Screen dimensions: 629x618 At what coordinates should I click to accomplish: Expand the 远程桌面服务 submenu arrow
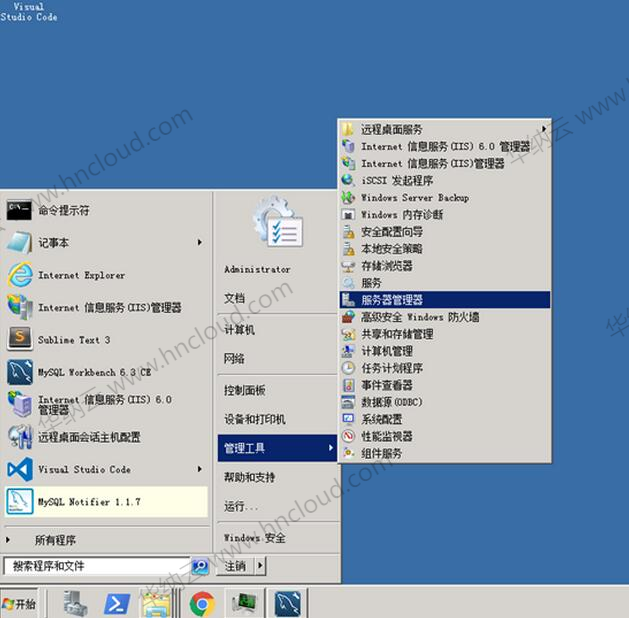tap(544, 129)
